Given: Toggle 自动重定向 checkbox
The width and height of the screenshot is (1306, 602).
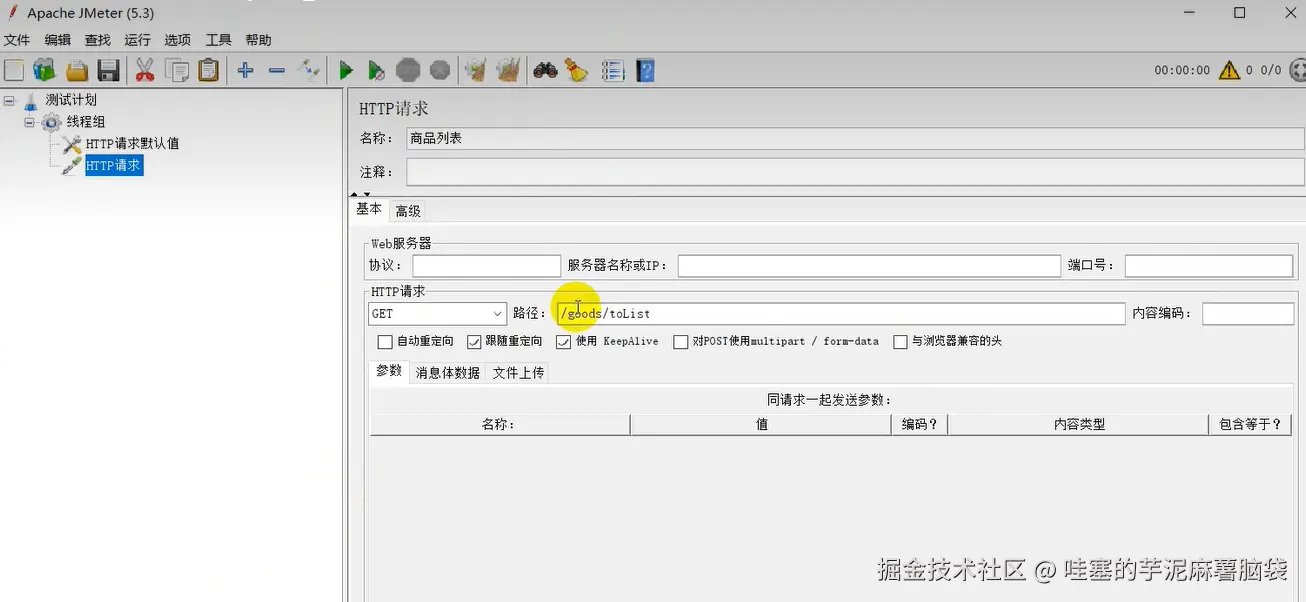Looking at the screenshot, I should point(385,342).
